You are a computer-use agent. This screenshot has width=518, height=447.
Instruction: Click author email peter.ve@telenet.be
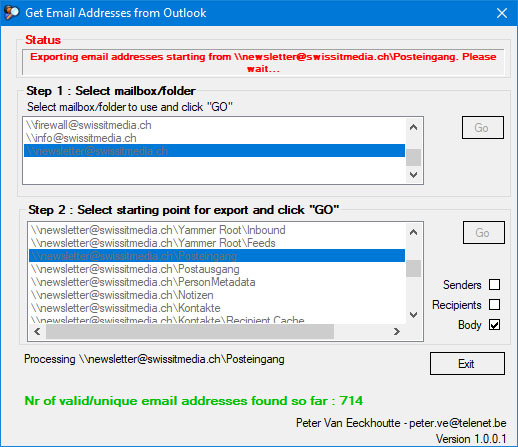458,423
